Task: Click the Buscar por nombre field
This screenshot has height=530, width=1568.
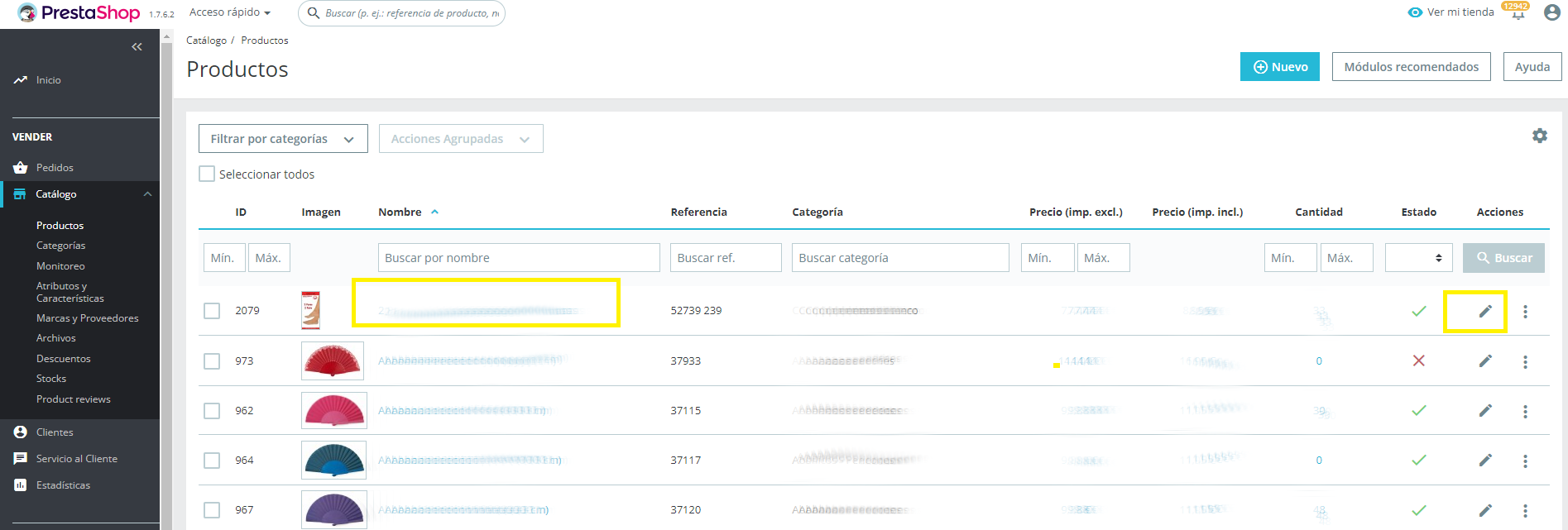Action: (519, 258)
